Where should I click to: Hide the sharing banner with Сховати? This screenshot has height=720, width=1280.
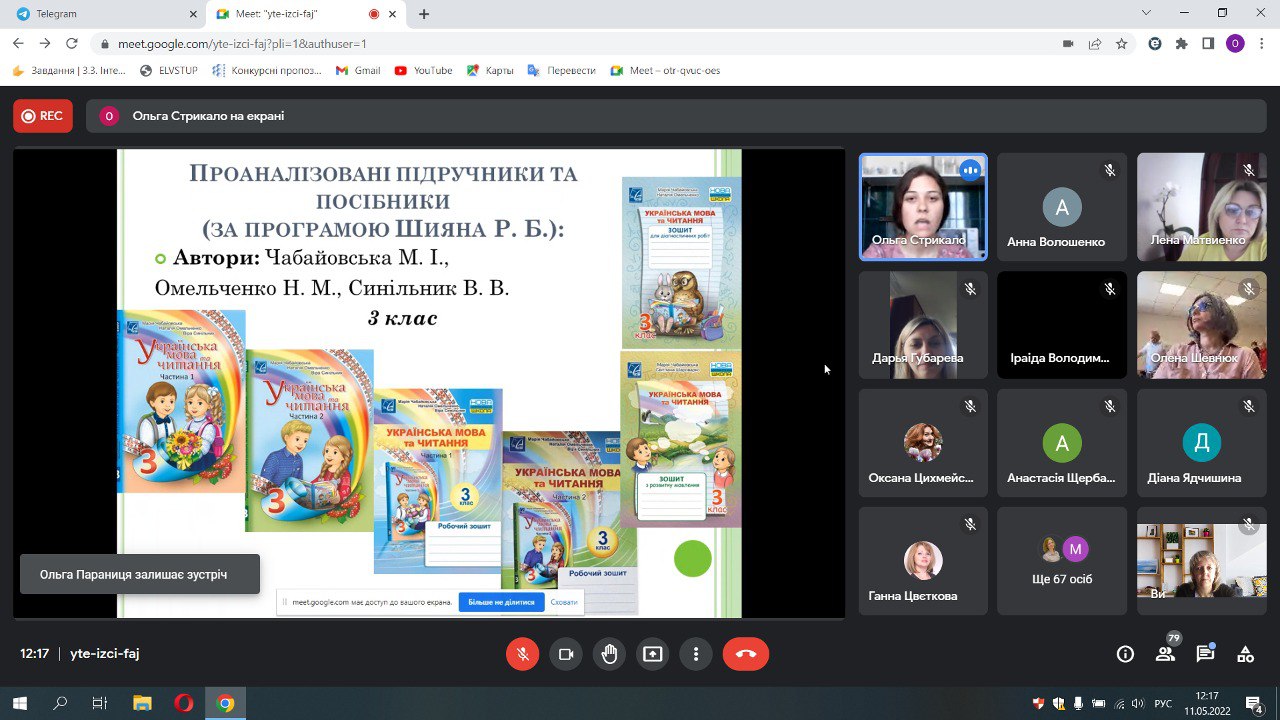tap(562, 601)
